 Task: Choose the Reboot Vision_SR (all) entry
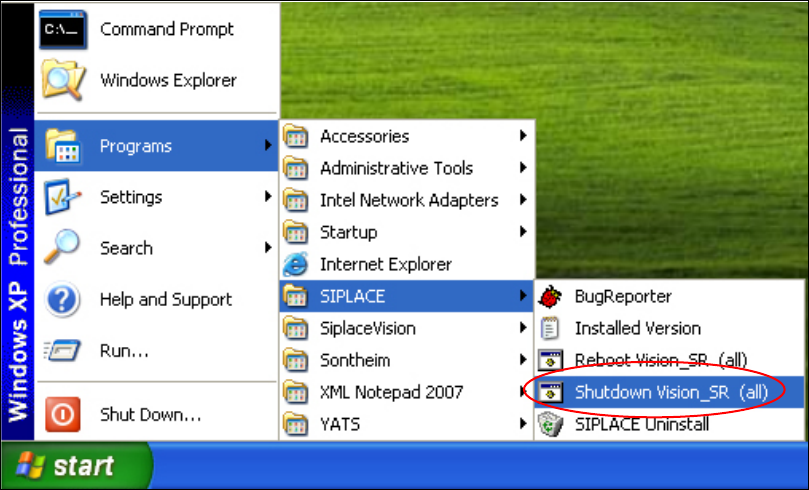(x=670, y=360)
